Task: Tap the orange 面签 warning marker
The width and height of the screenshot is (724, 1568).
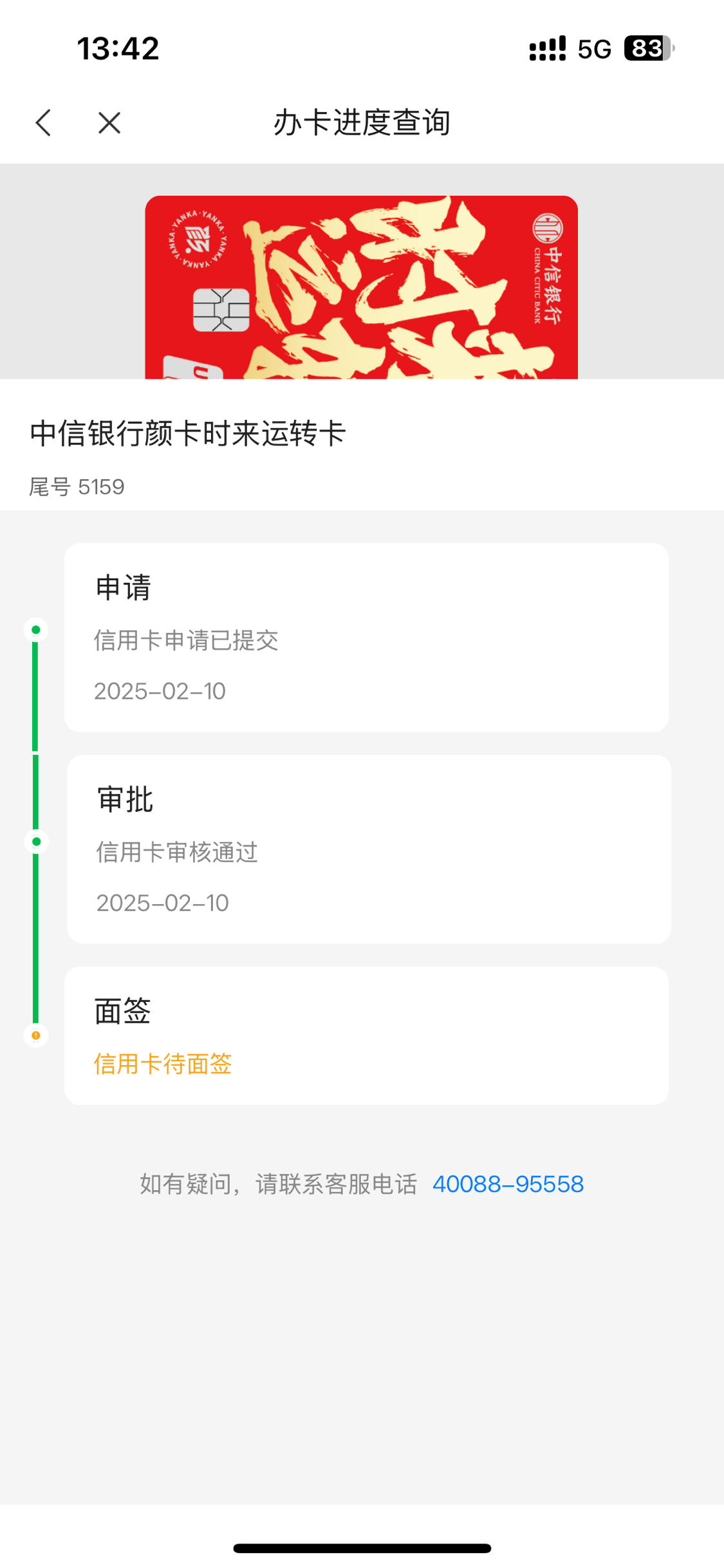Action: (x=36, y=1035)
